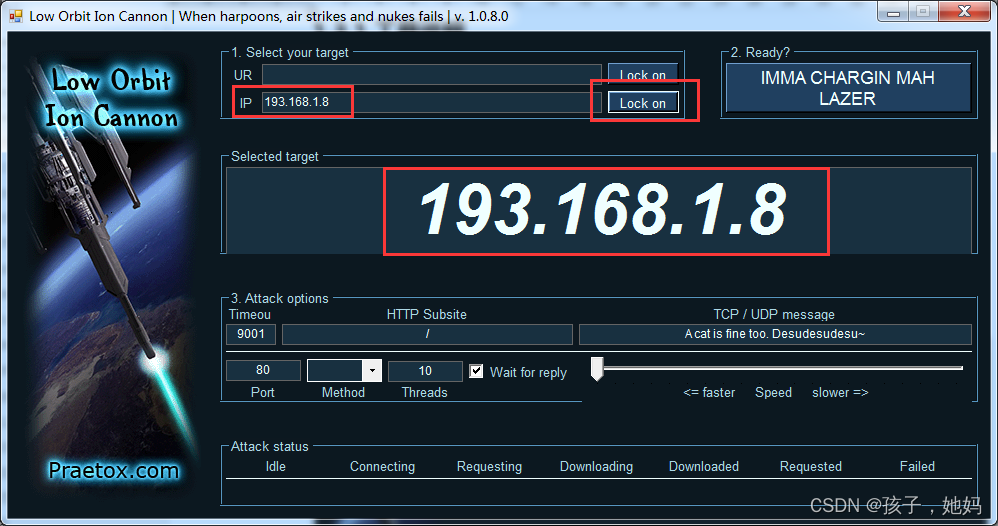The image size is (998, 526).
Task: Click the Downloaded status column label
Action: point(703,466)
